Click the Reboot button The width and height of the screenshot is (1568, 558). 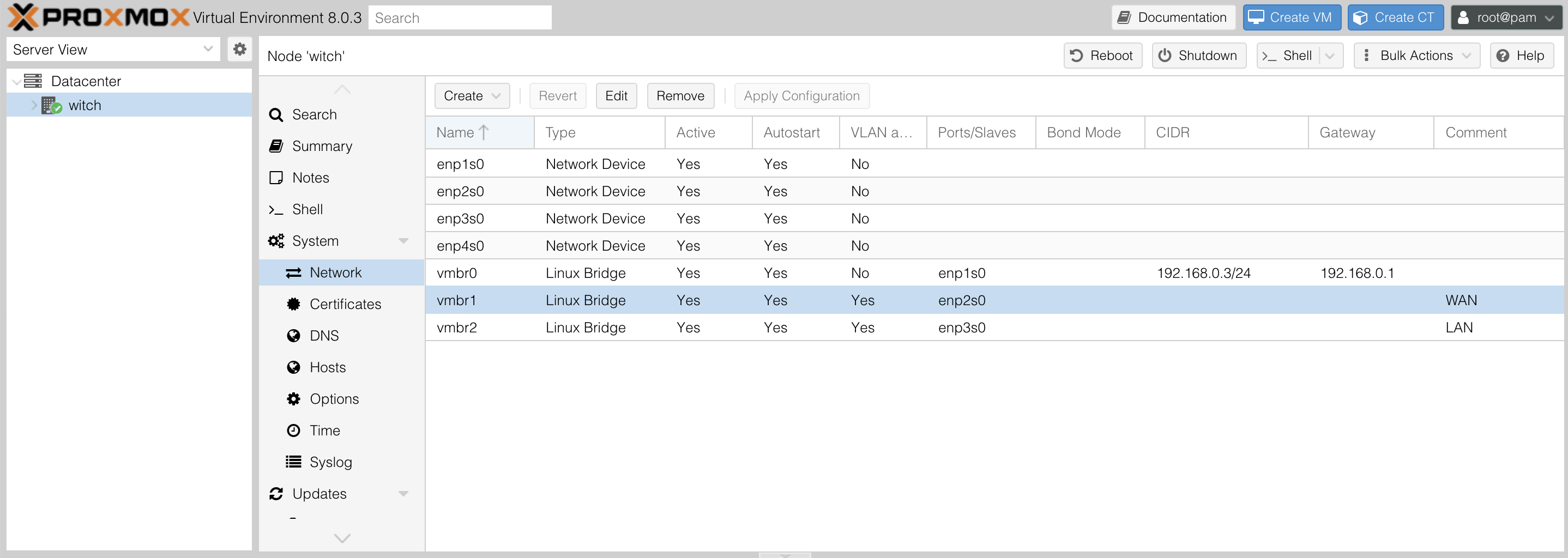point(1102,56)
